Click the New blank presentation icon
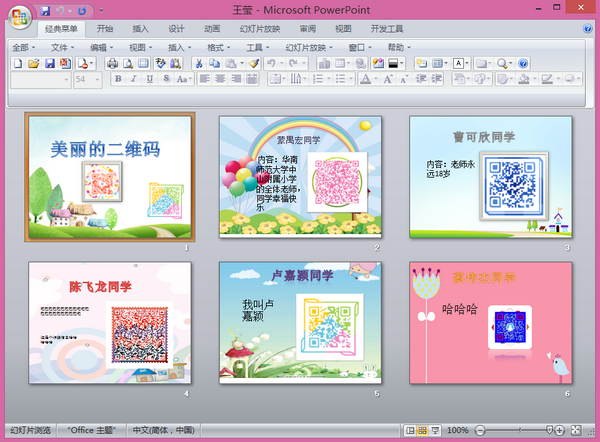The width and height of the screenshot is (600, 442). click(18, 63)
